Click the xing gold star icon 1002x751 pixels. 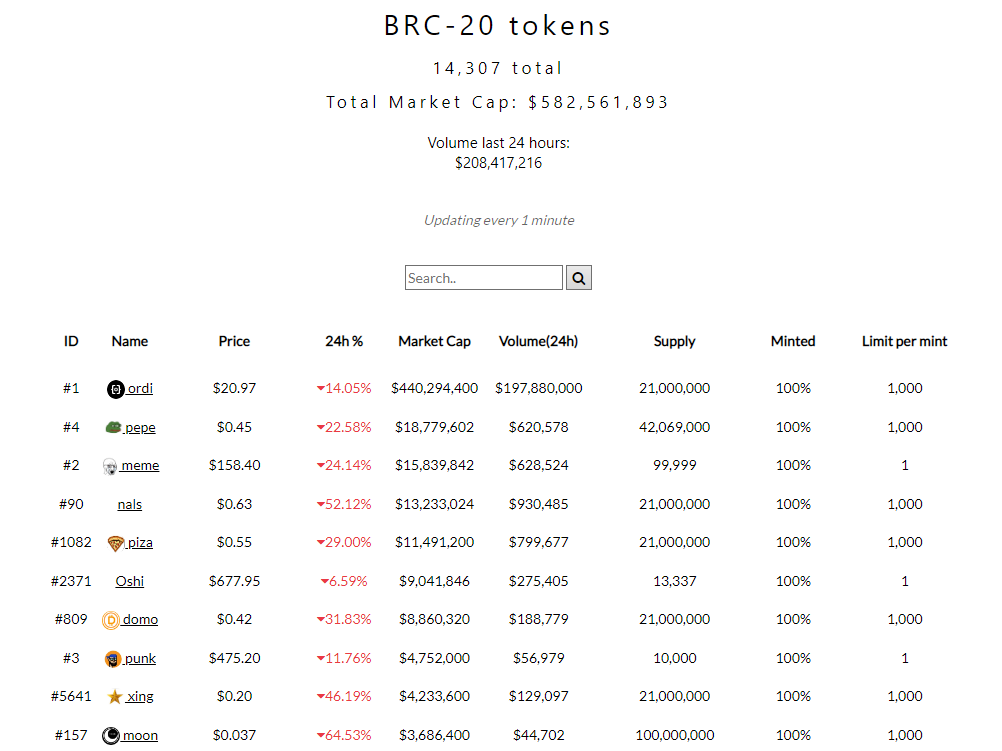tap(115, 697)
